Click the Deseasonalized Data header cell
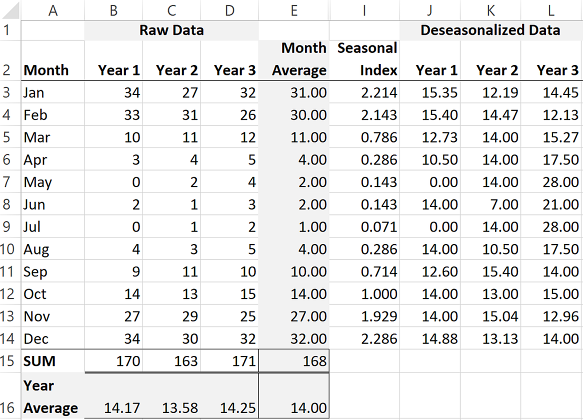Image resolution: width=583 pixels, height=420 pixels. pos(491,30)
